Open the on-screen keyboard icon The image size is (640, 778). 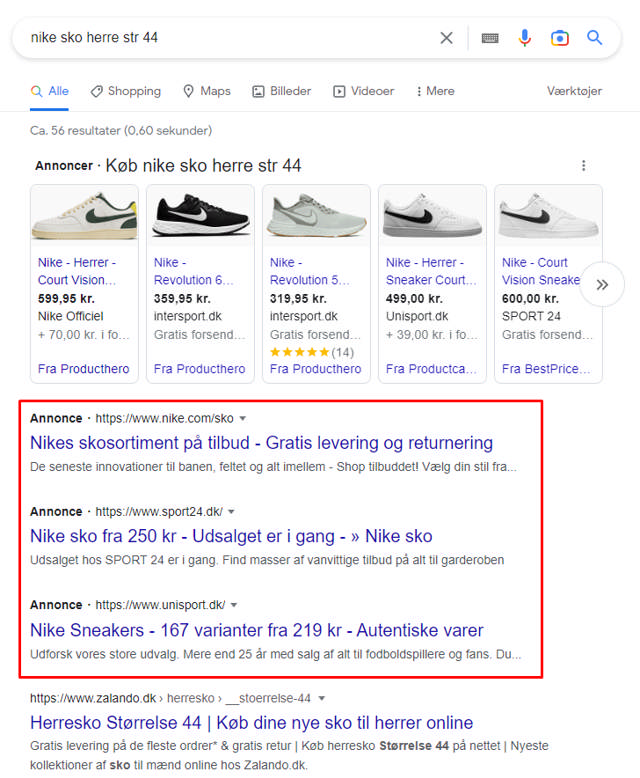490,38
